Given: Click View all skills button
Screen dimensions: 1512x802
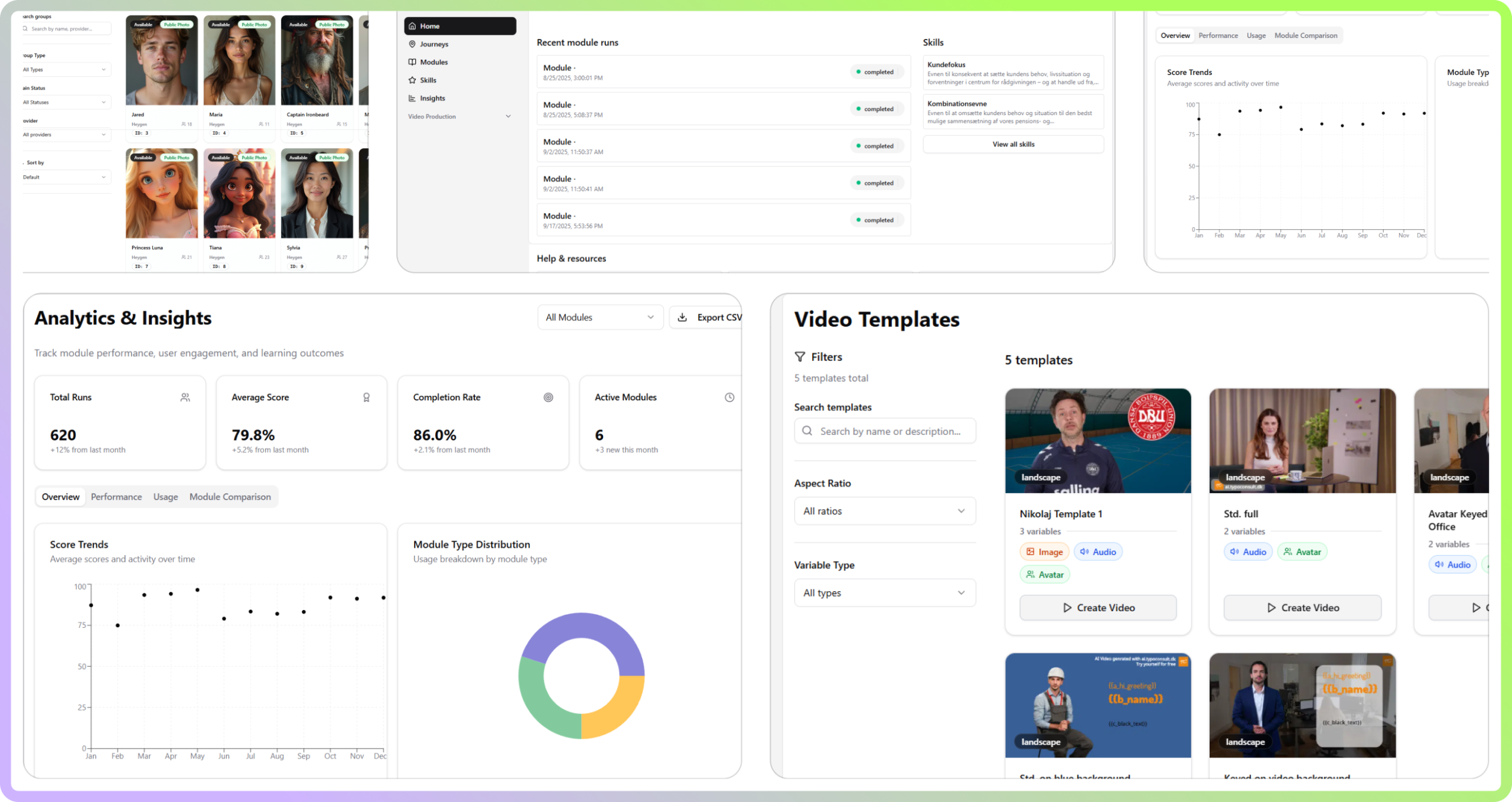Looking at the screenshot, I should 1013,144.
